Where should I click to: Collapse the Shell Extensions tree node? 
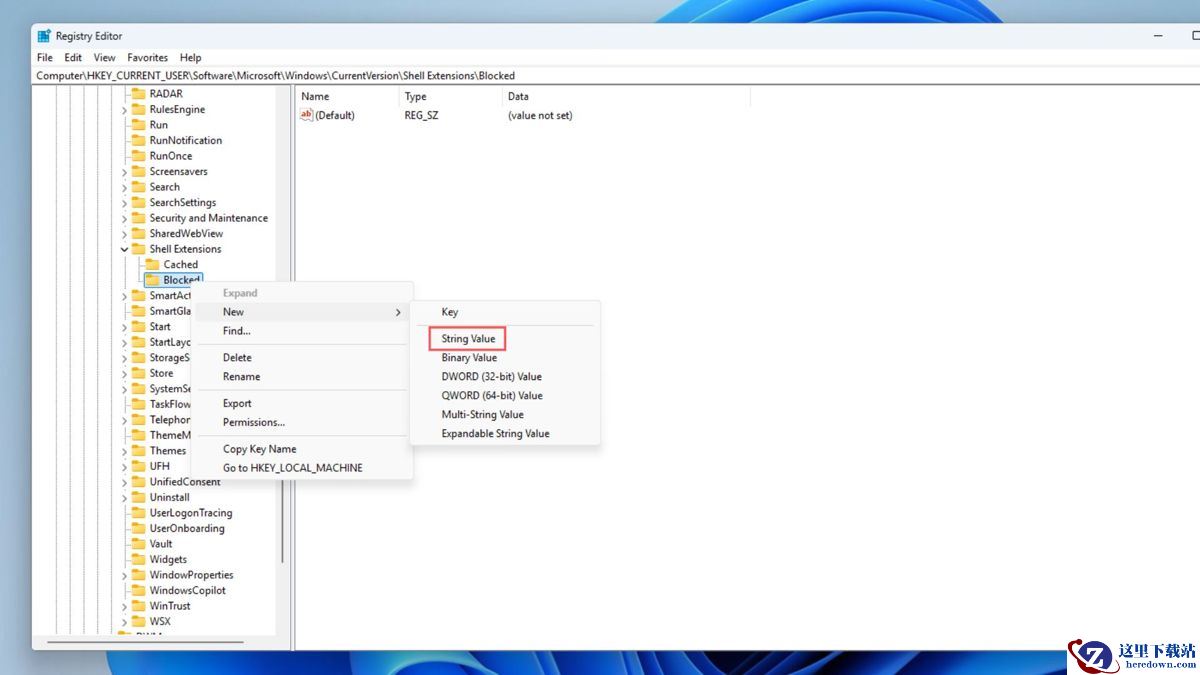[x=125, y=249]
